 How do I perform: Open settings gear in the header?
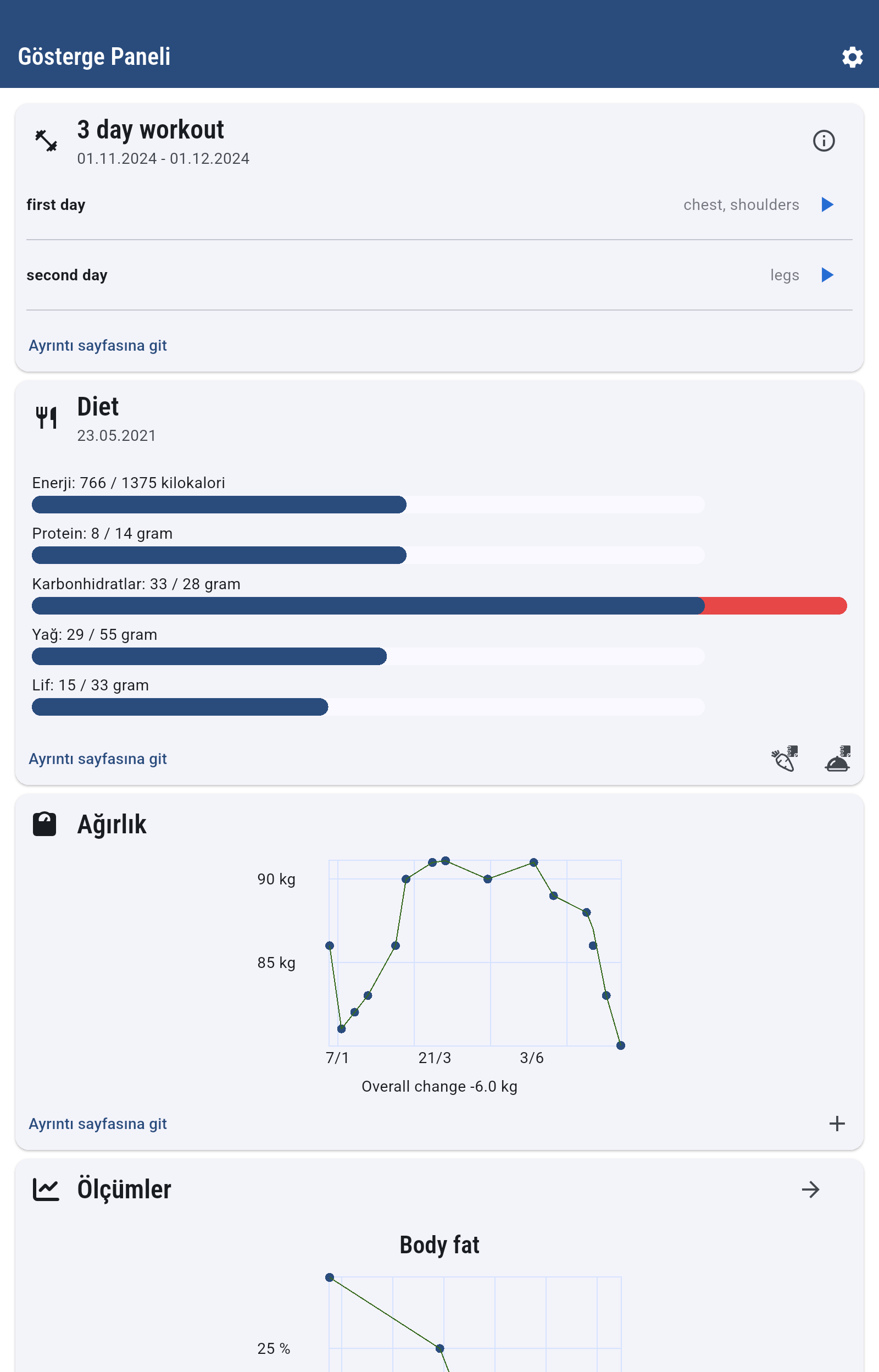(x=852, y=57)
